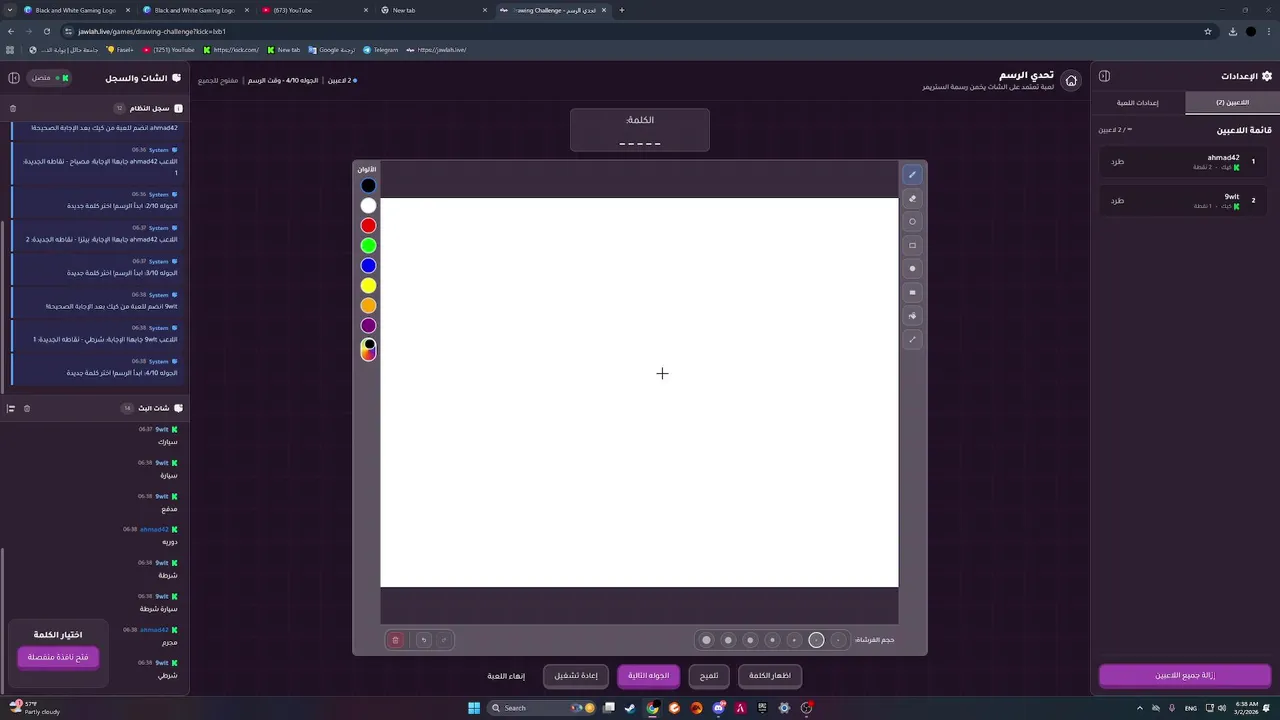Screen dimensions: 1280x720
Task: Select the outlined circle shape tool
Action: pos(912,222)
